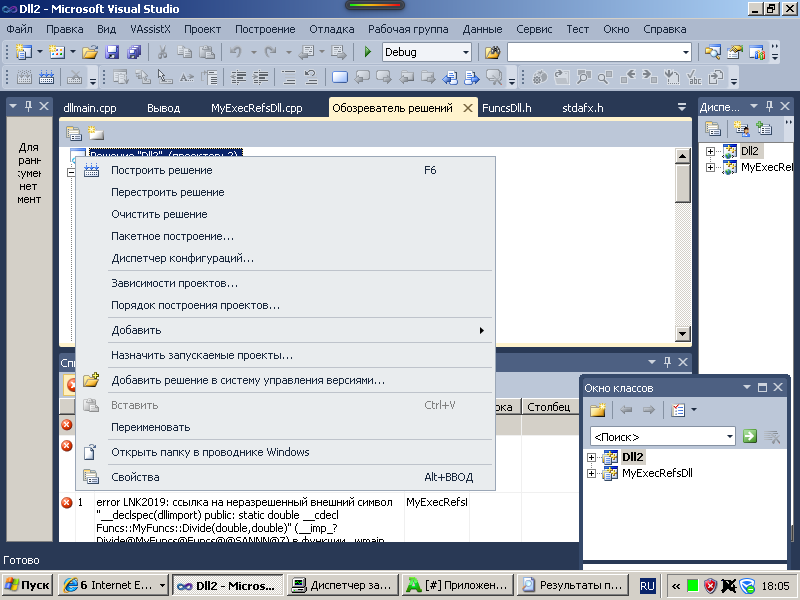Screen dimensions: 800x600
Task: Click Class View settings icon
Action: click(679, 410)
